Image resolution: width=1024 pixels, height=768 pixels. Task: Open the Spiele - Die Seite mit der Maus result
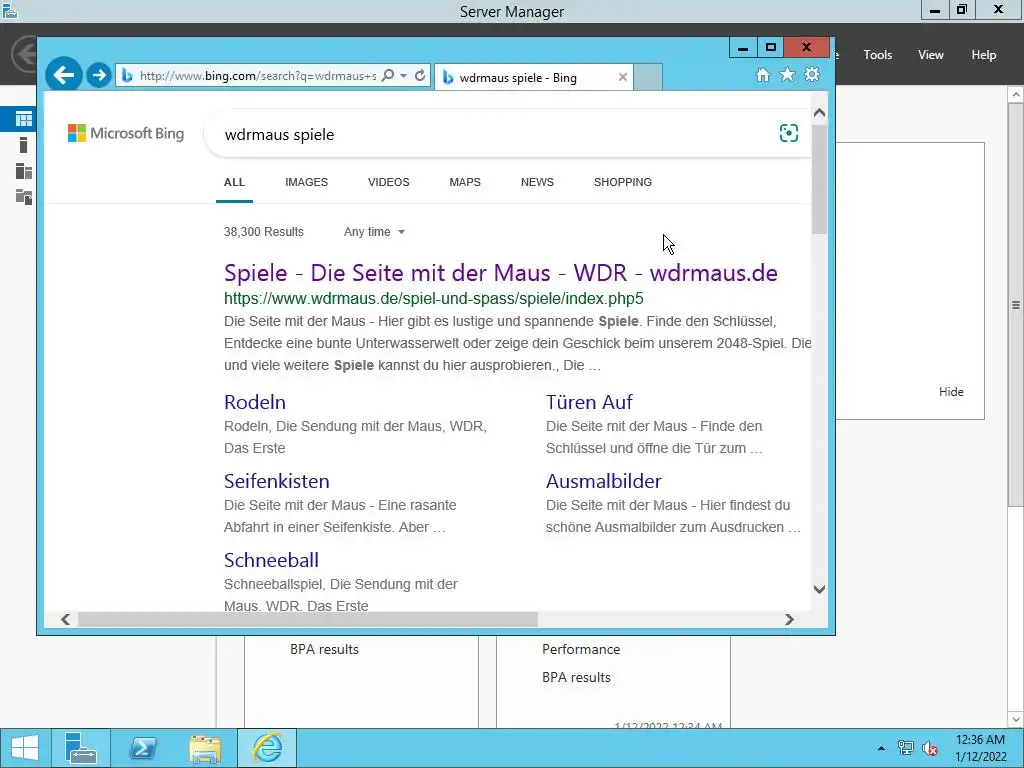tap(500, 272)
